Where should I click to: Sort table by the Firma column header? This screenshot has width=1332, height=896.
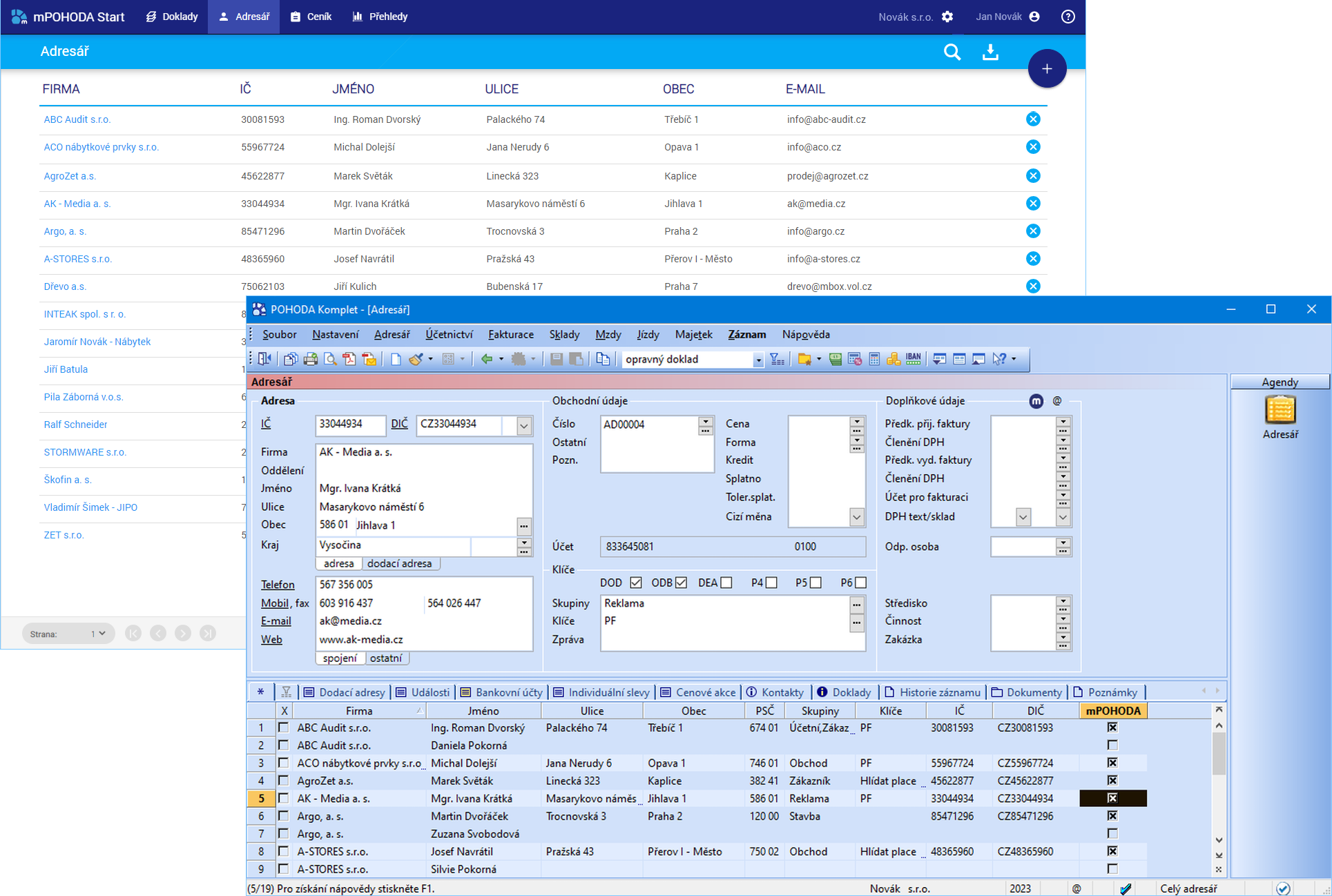[359, 711]
